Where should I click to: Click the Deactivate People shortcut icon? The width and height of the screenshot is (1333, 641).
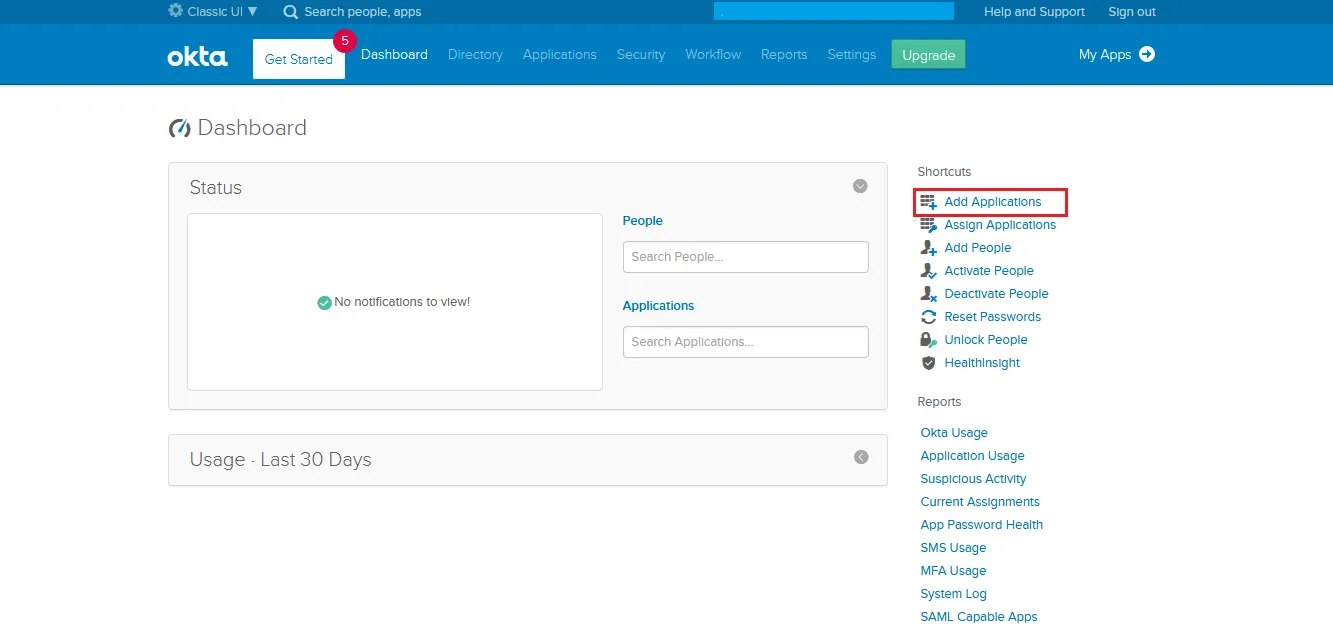[928, 294]
